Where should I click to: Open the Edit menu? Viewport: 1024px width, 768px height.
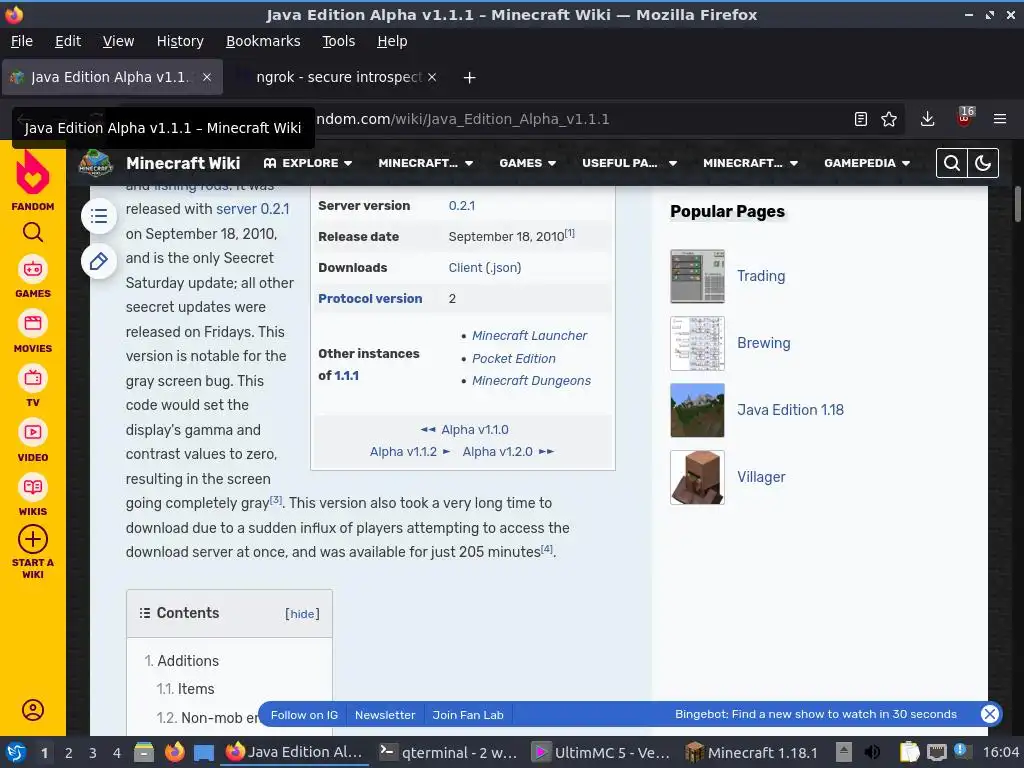(x=68, y=41)
